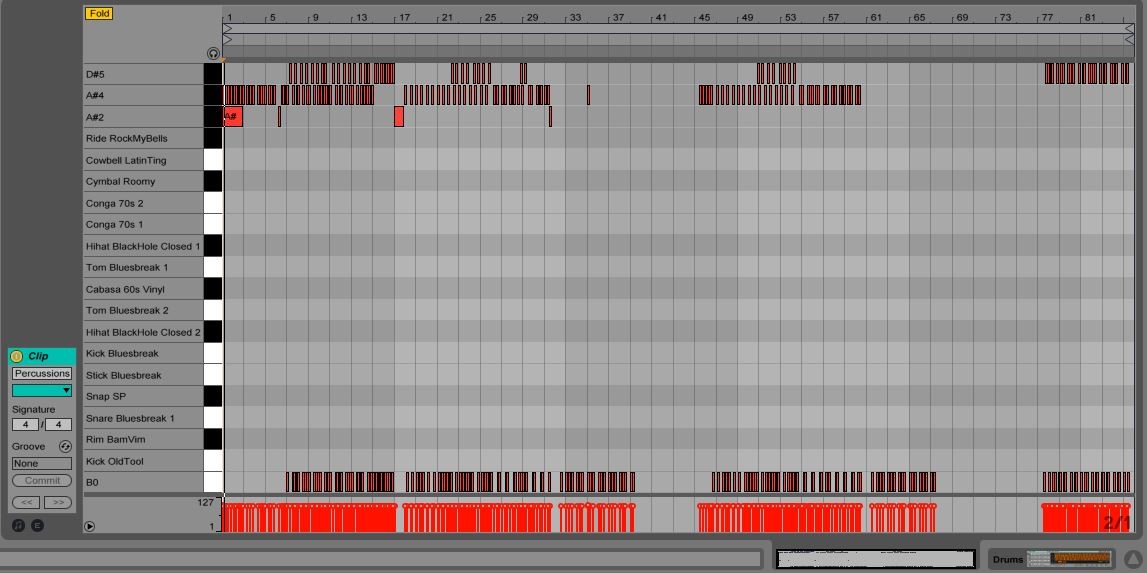Screen dimensions: 1147x573
Task: Select the Conga 70s 1 lane
Action: pyautogui.click(x=143, y=225)
